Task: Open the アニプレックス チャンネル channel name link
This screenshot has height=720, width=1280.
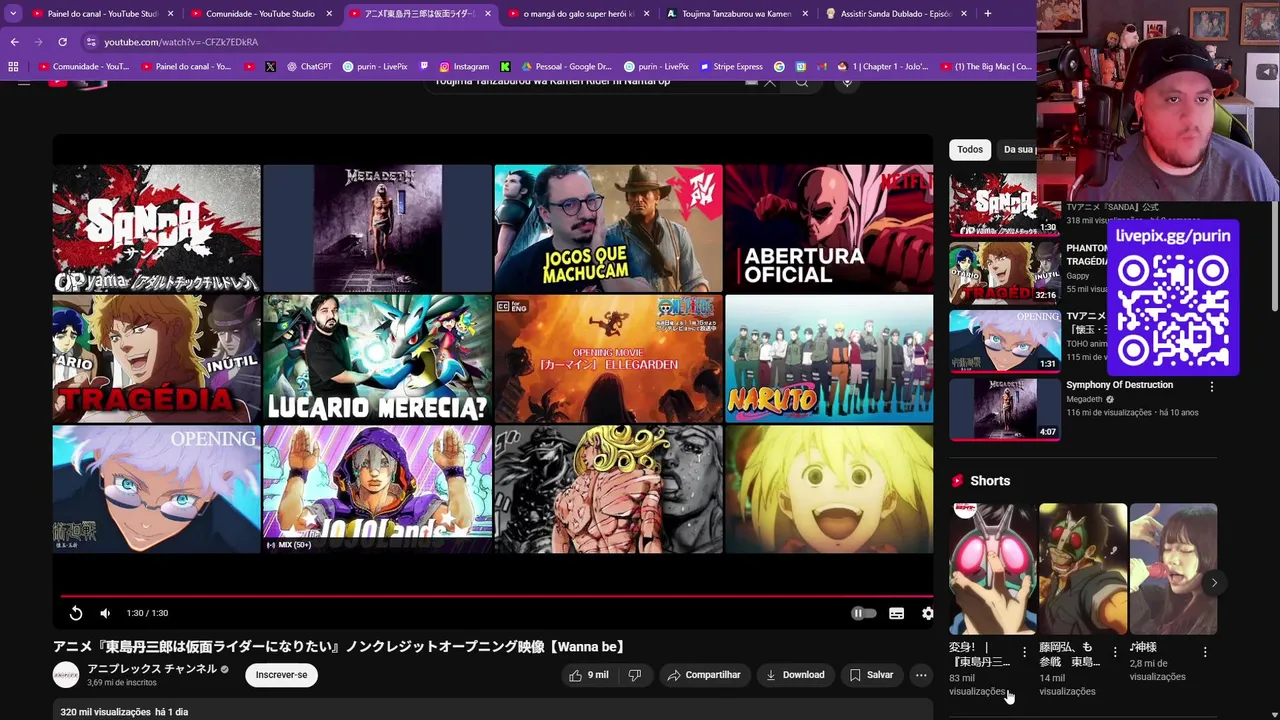Action: coord(151,669)
